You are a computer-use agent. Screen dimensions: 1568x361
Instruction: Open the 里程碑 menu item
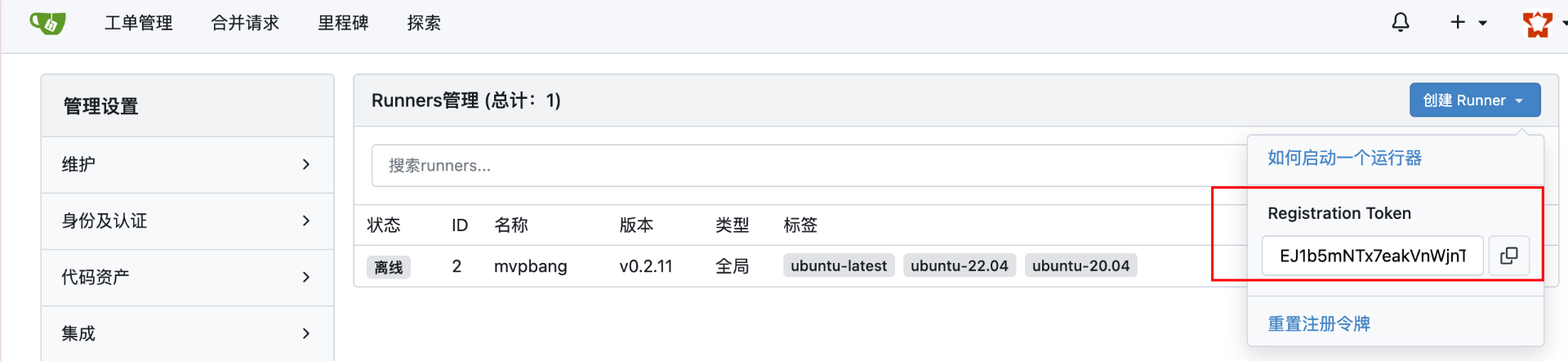click(x=343, y=23)
